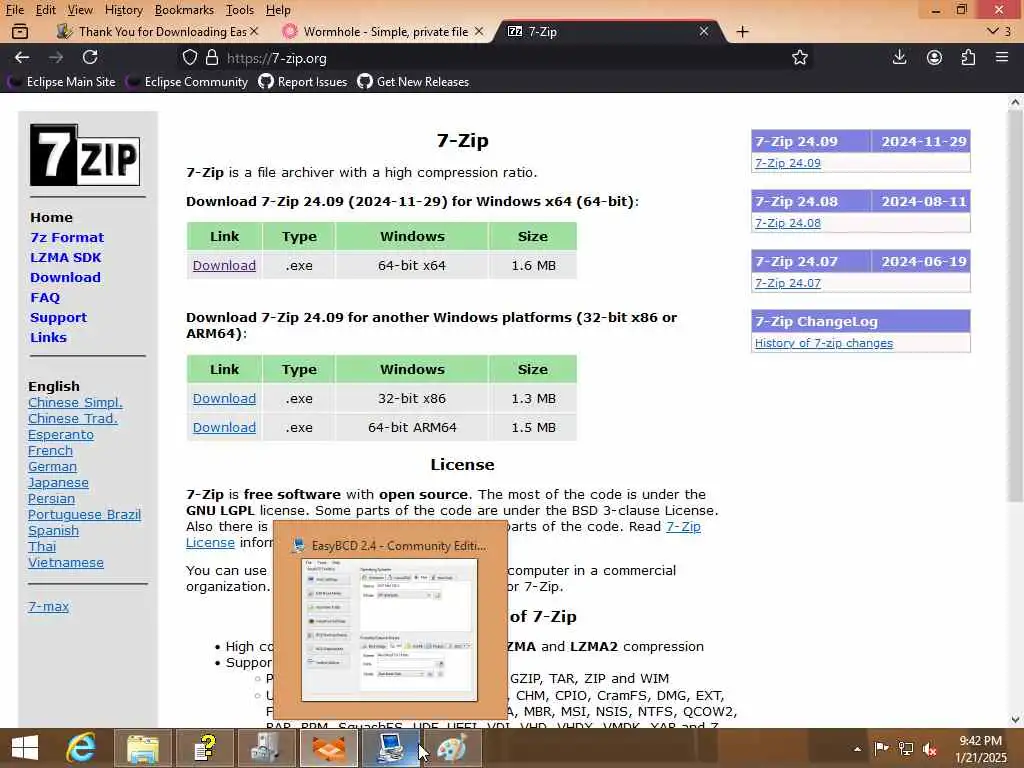1024x768 pixels.
Task: Click the 7-Zip logo image
Action: pyautogui.click(x=85, y=155)
